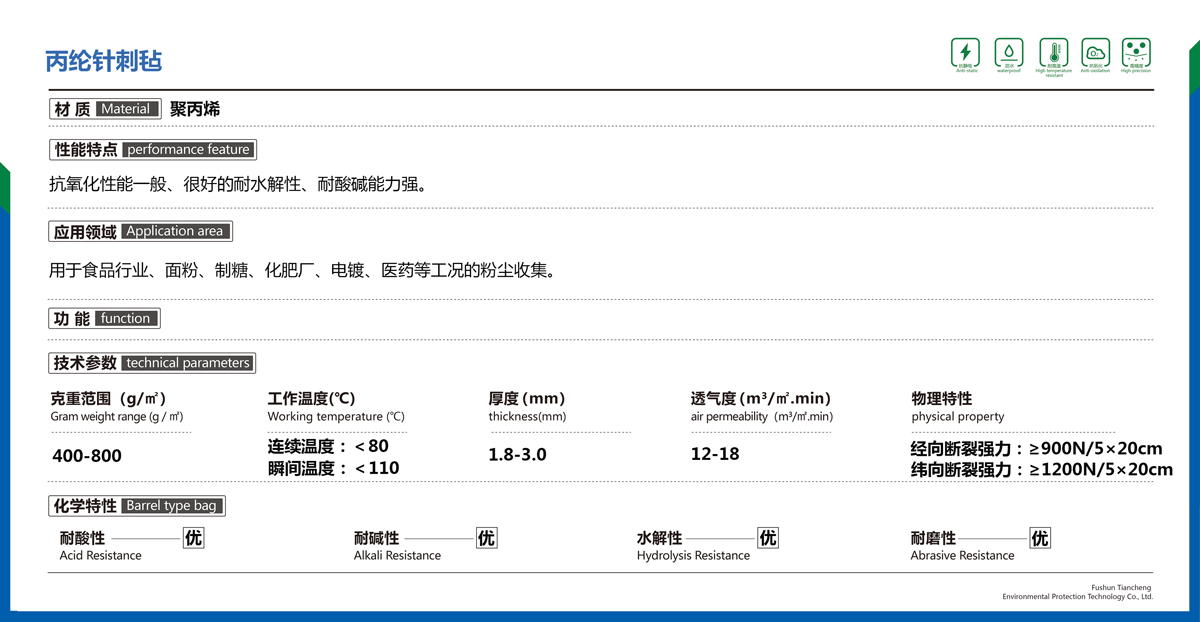The height and width of the screenshot is (622, 1200).
Task: Click the 400-800 gram weight value
Action: click(x=86, y=456)
